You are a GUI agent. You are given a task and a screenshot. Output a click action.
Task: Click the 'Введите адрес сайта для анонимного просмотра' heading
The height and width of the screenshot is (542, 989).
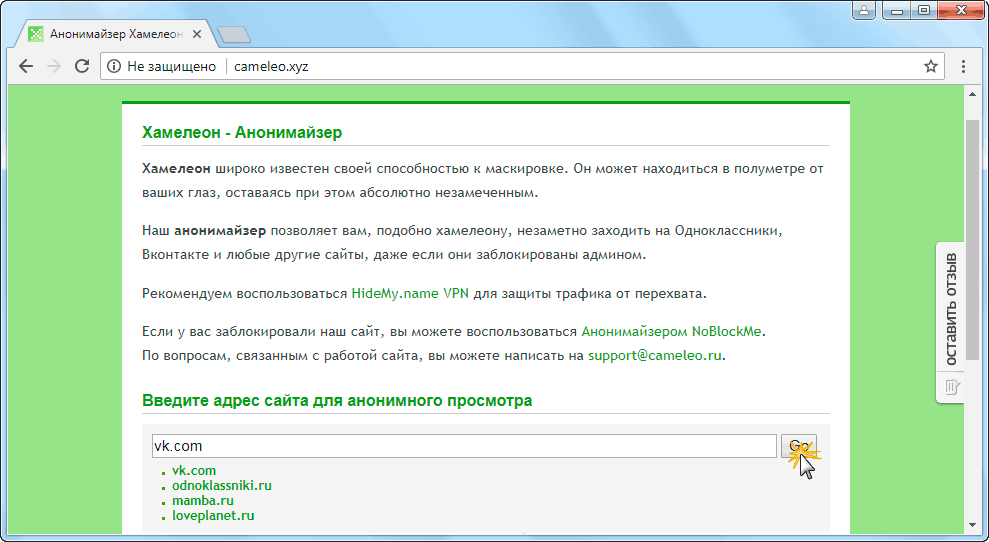pyautogui.click(x=337, y=401)
